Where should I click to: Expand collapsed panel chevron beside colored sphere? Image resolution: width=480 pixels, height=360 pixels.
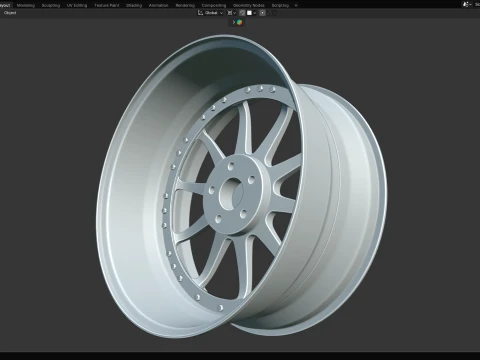(x=234, y=22)
